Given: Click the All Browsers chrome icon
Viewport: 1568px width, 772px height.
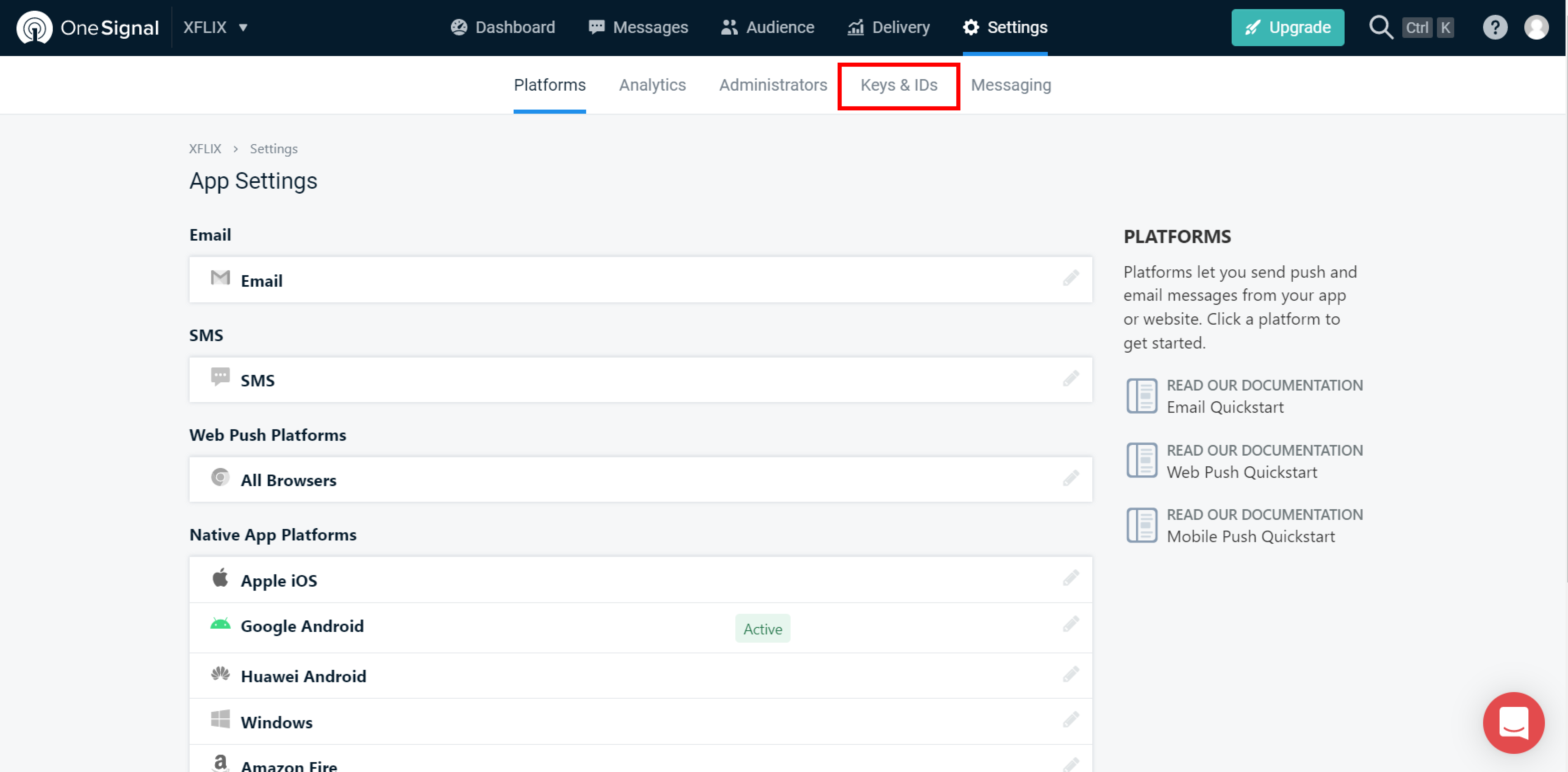Looking at the screenshot, I should click(x=220, y=478).
